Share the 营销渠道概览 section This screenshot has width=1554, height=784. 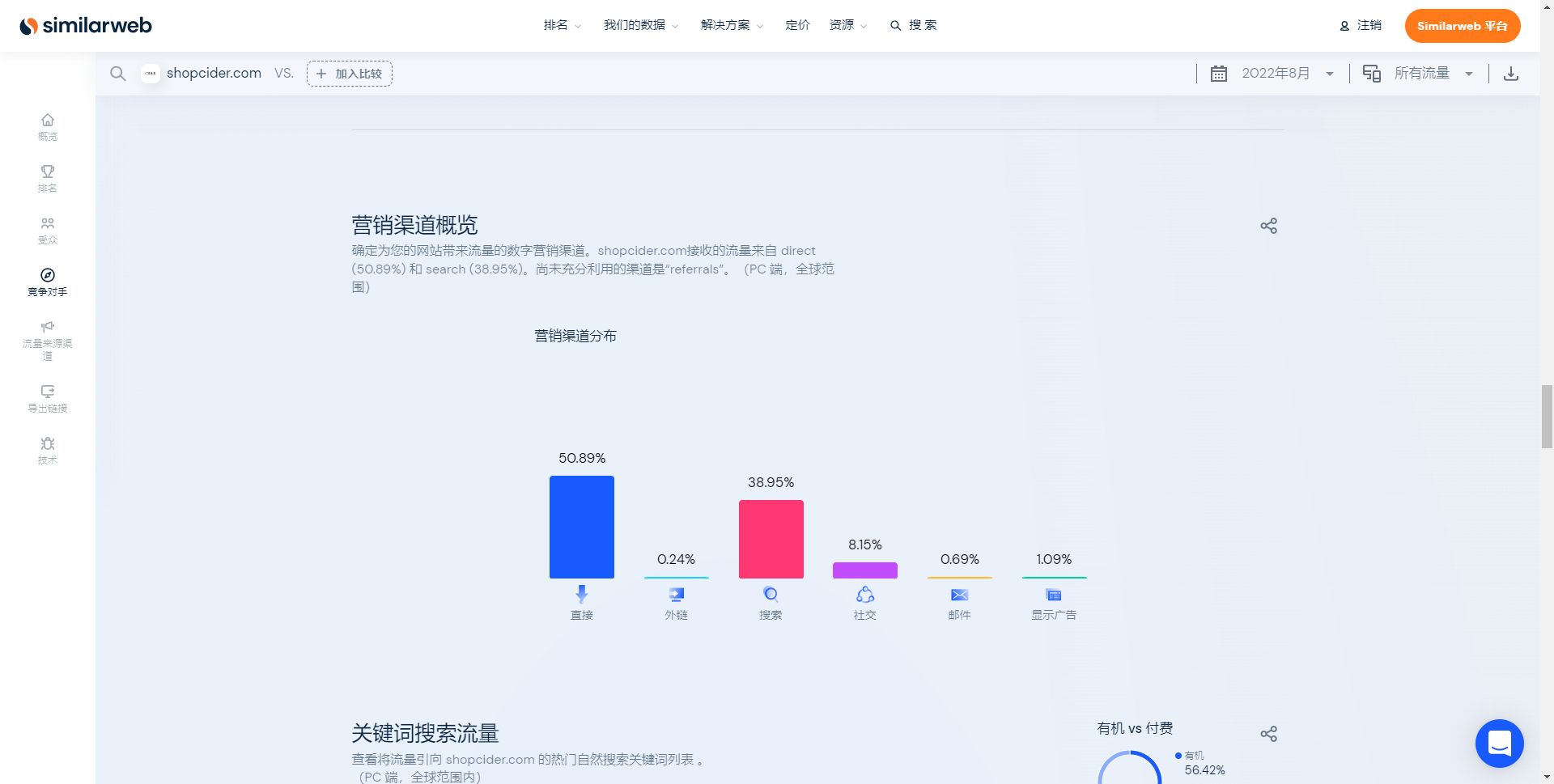[x=1269, y=226]
